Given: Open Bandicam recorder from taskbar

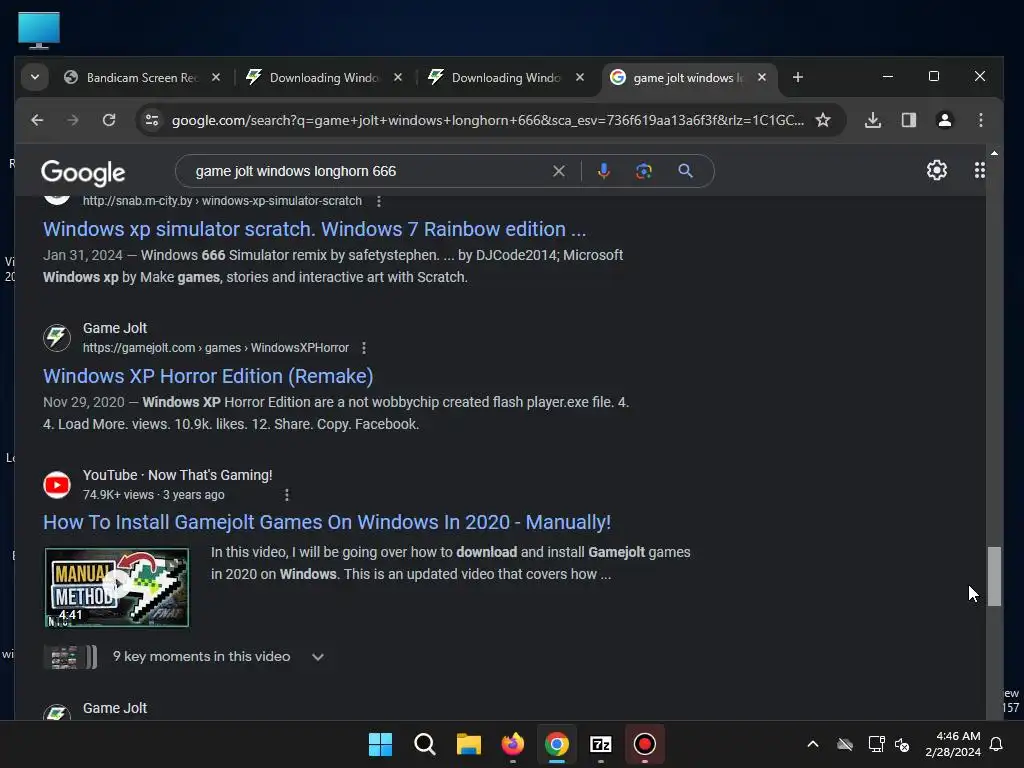Looking at the screenshot, I should [x=645, y=744].
